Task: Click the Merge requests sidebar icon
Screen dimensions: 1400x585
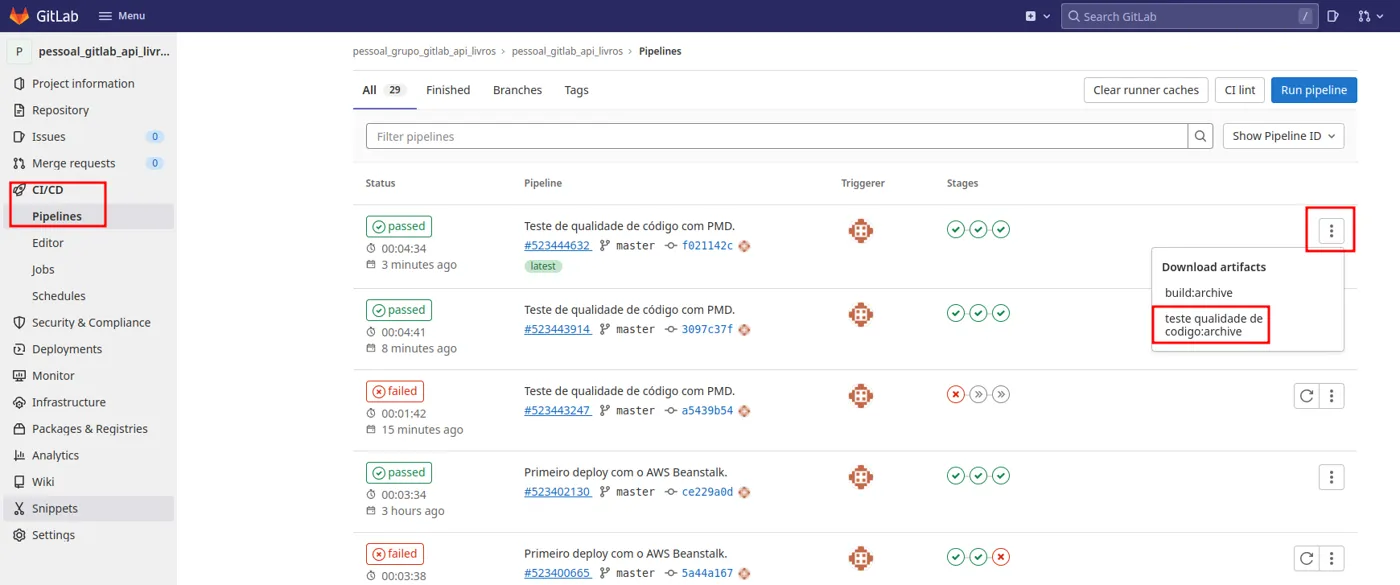Action: [19, 163]
